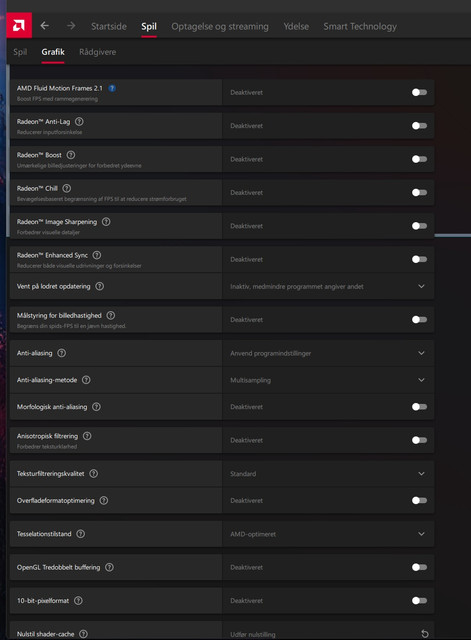Switch to Optagelse og streaming tab
The height and width of the screenshot is (640, 471).
pyautogui.click(x=220, y=27)
